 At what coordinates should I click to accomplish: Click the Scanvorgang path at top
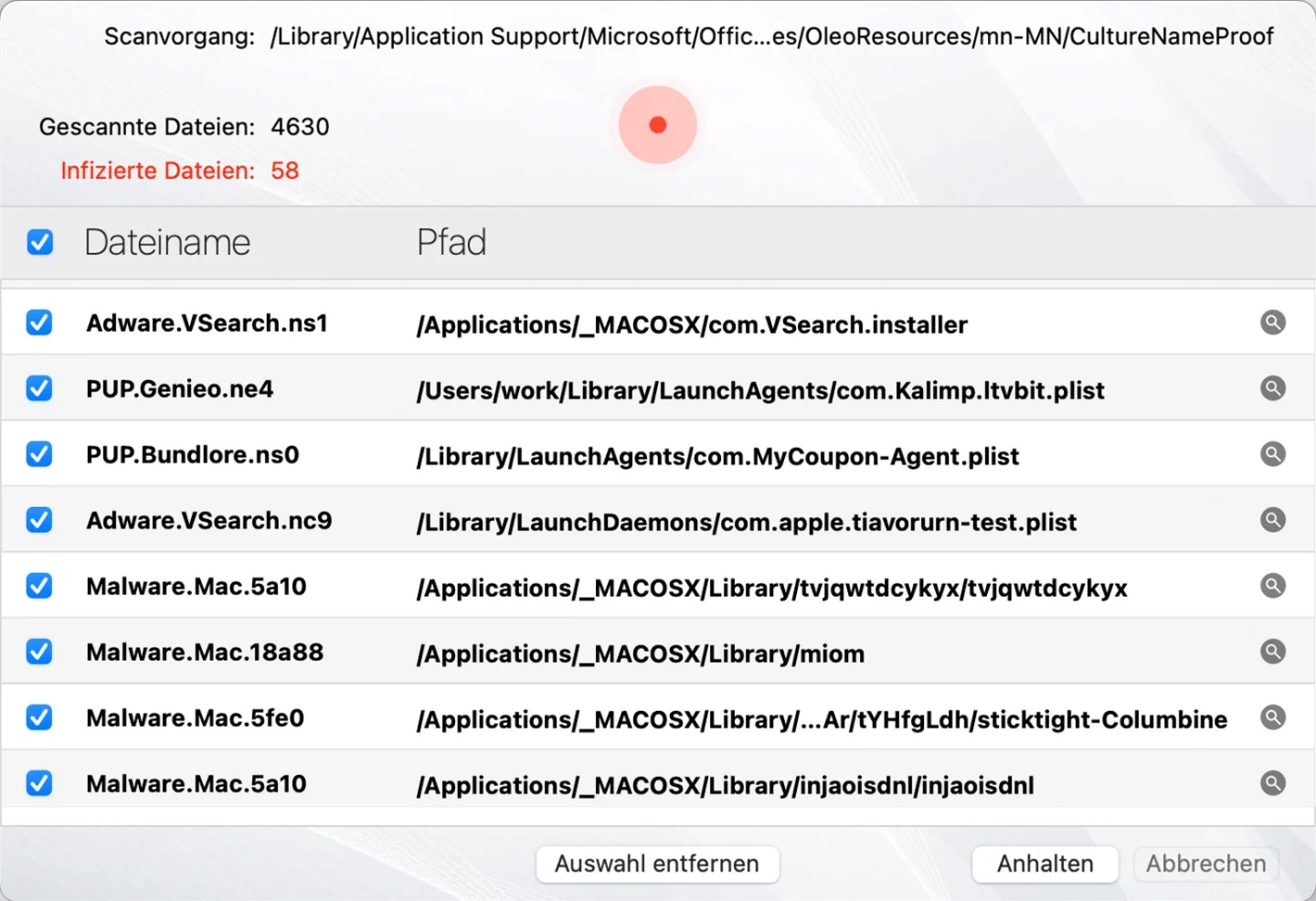tap(771, 37)
